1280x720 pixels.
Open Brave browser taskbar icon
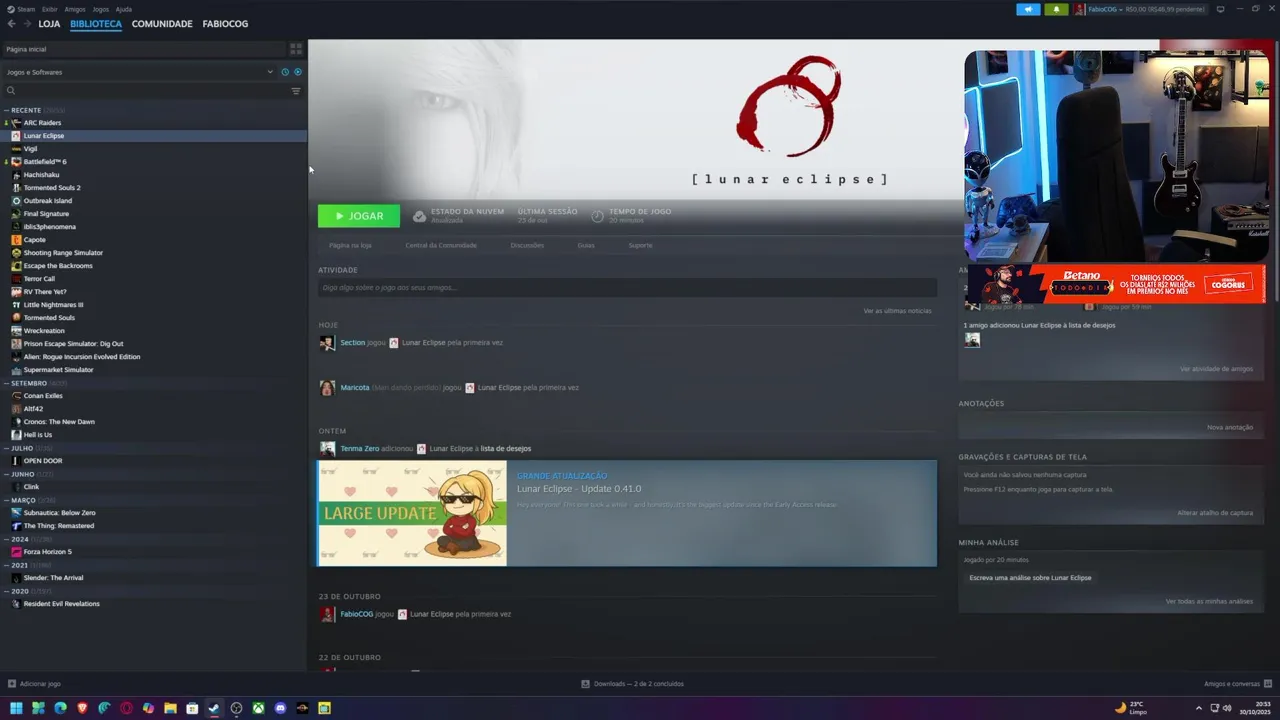(x=82, y=708)
